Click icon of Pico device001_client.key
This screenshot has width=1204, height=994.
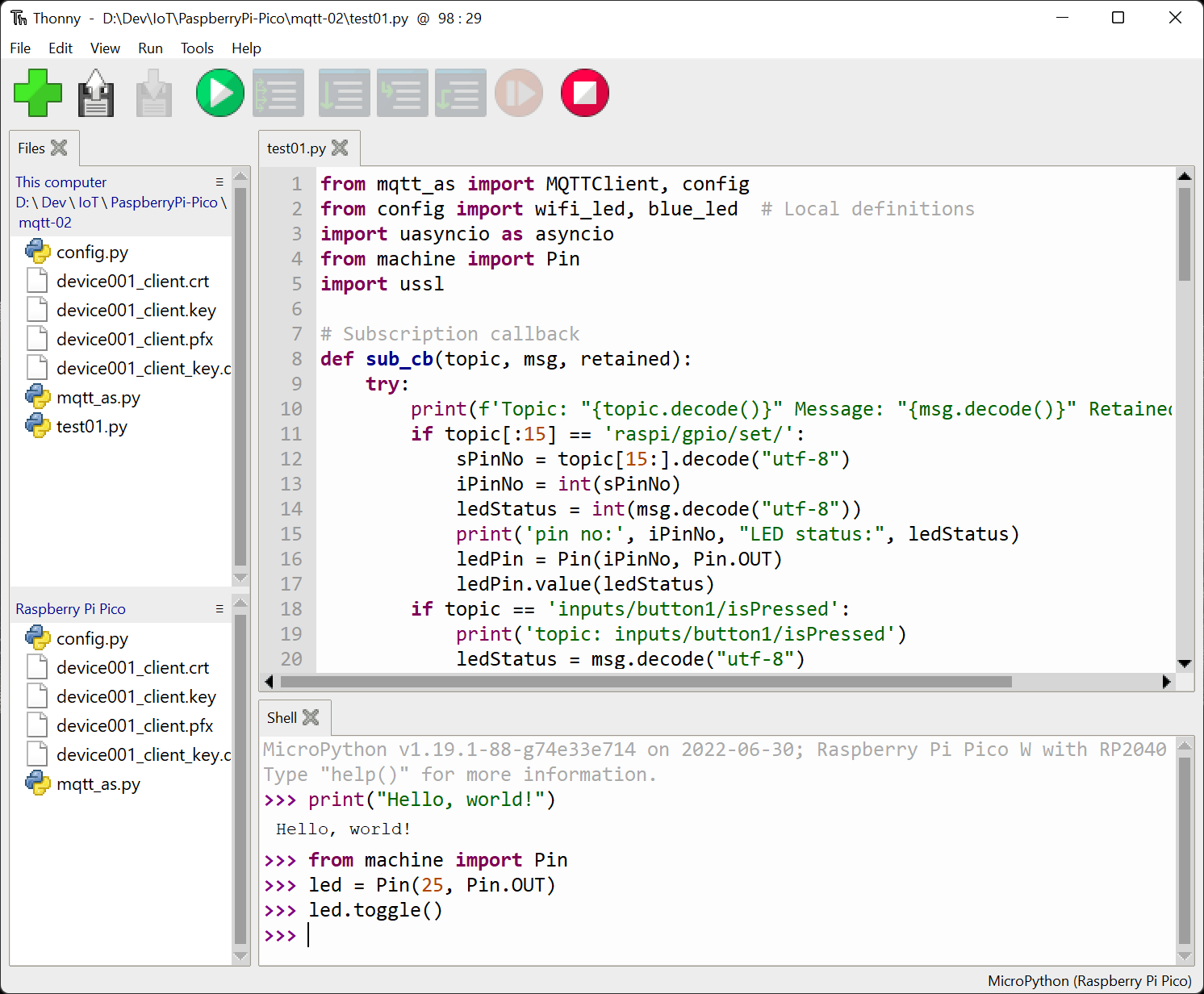[37, 696]
